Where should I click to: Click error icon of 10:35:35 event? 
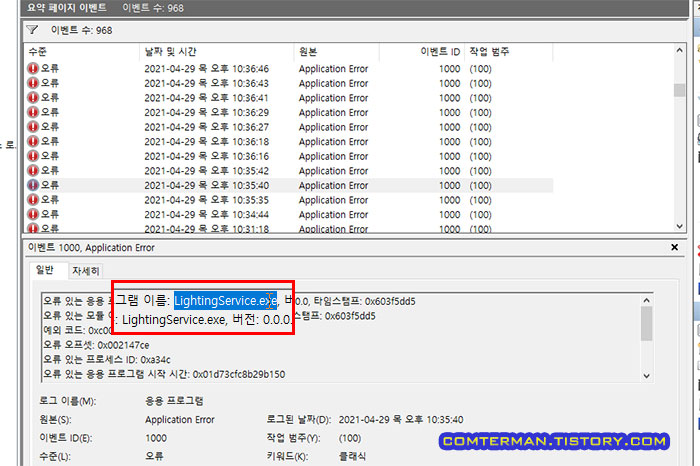click(x=33, y=200)
